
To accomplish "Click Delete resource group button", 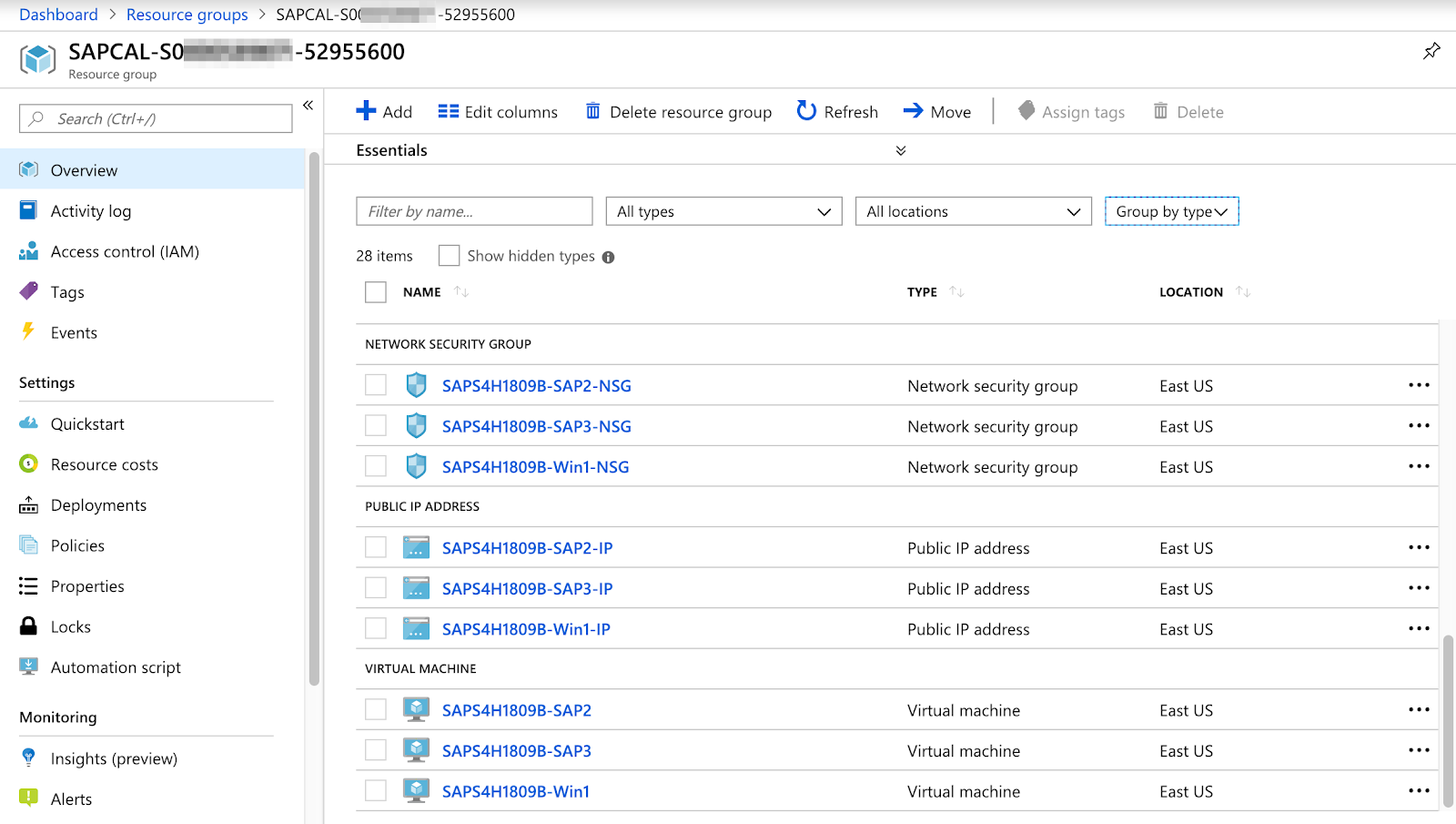I will 679,112.
